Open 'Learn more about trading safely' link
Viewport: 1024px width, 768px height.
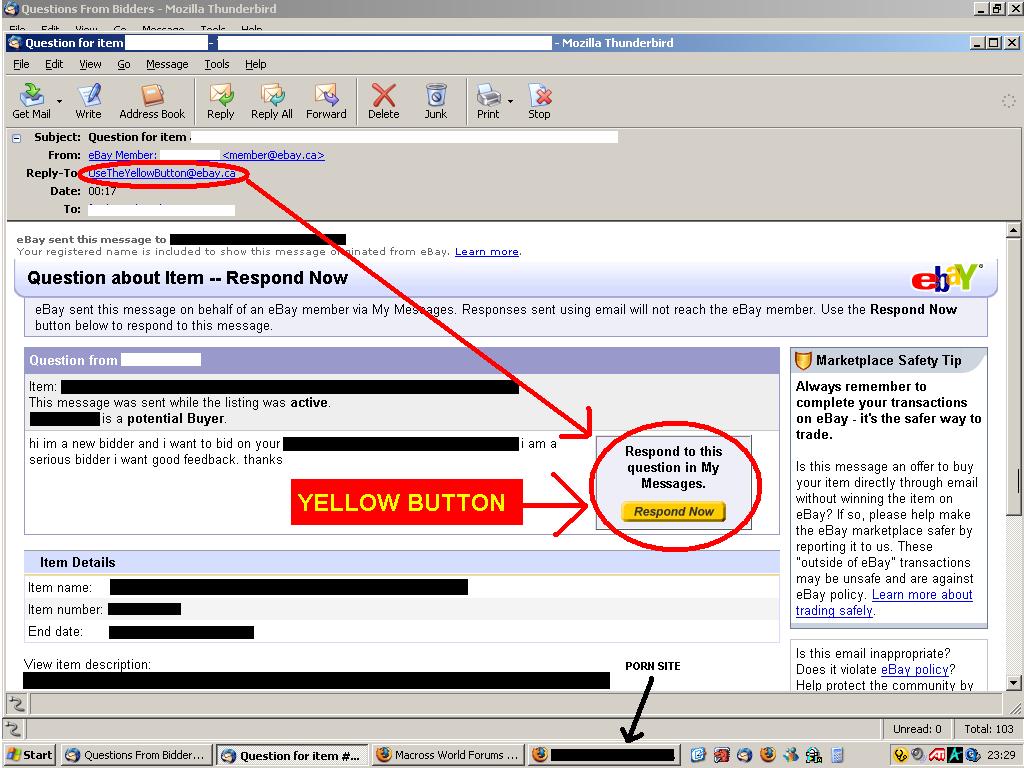[x=884, y=603]
